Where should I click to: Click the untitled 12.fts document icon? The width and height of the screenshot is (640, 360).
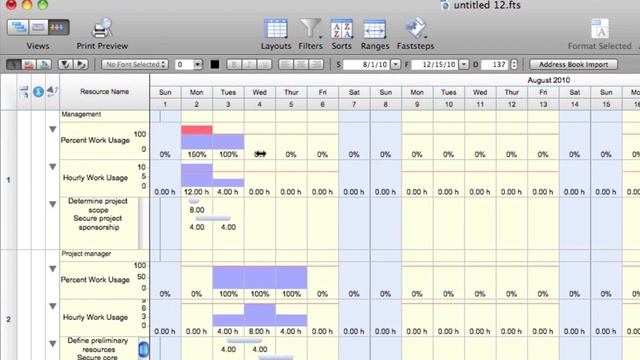click(x=445, y=5)
